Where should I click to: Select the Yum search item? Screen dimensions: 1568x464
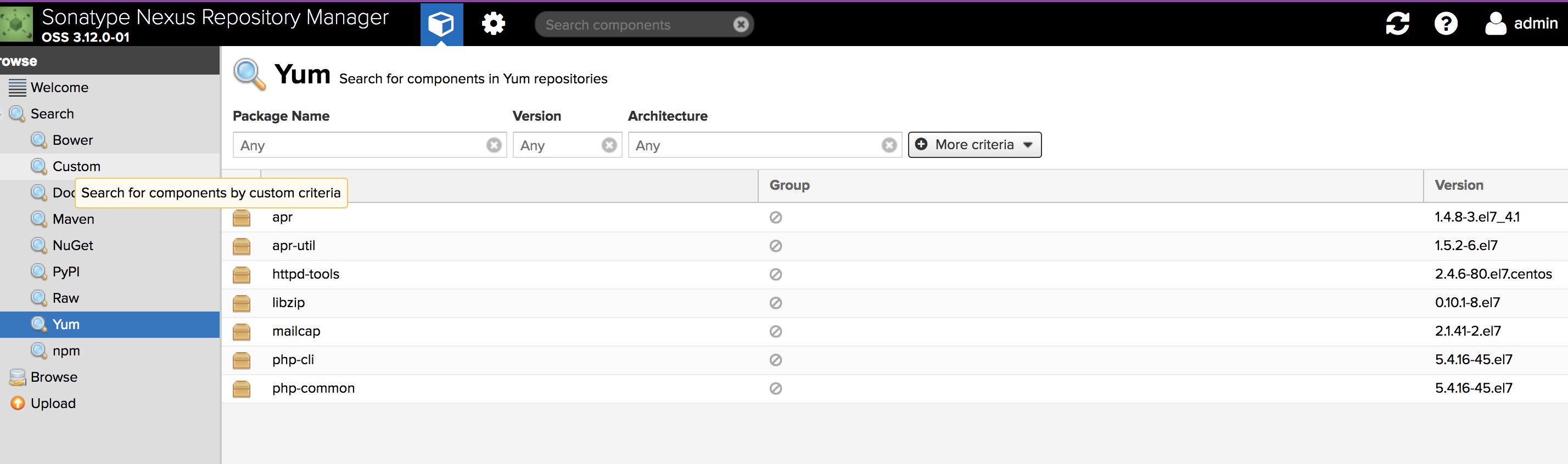pyautogui.click(x=110, y=325)
